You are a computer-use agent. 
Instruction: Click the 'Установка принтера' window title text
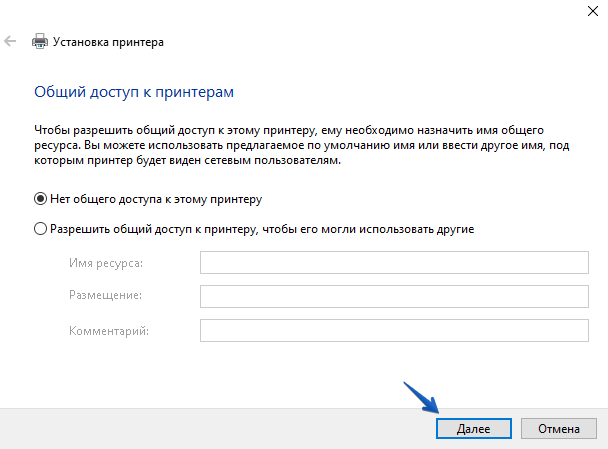pos(109,43)
